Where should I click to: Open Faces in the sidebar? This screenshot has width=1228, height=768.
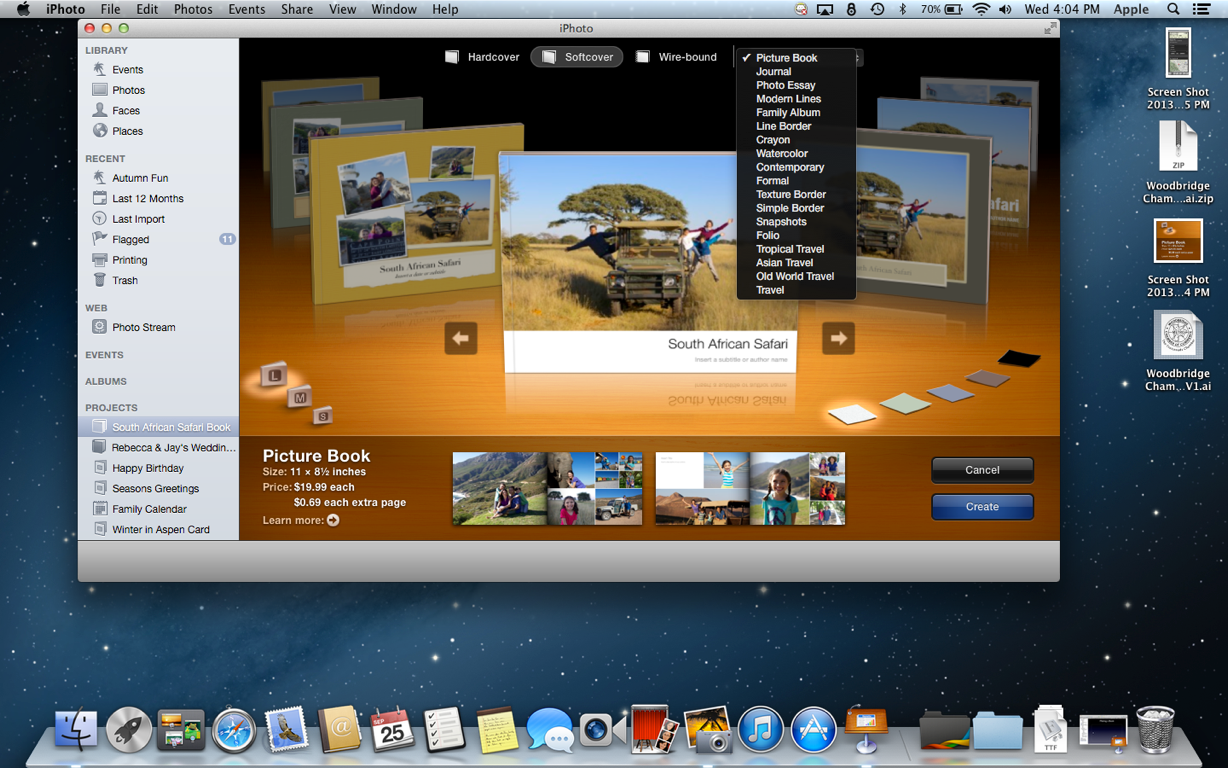pyautogui.click(x=125, y=111)
